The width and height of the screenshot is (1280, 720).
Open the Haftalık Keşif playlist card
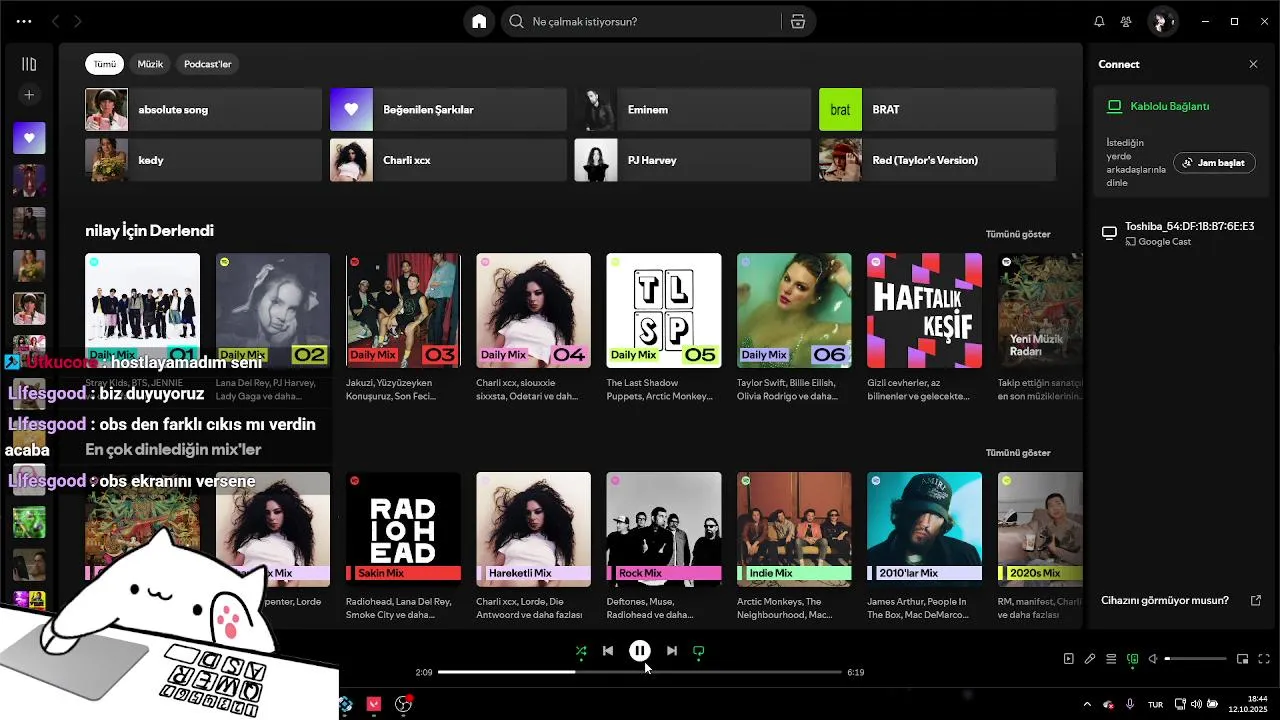point(924,328)
